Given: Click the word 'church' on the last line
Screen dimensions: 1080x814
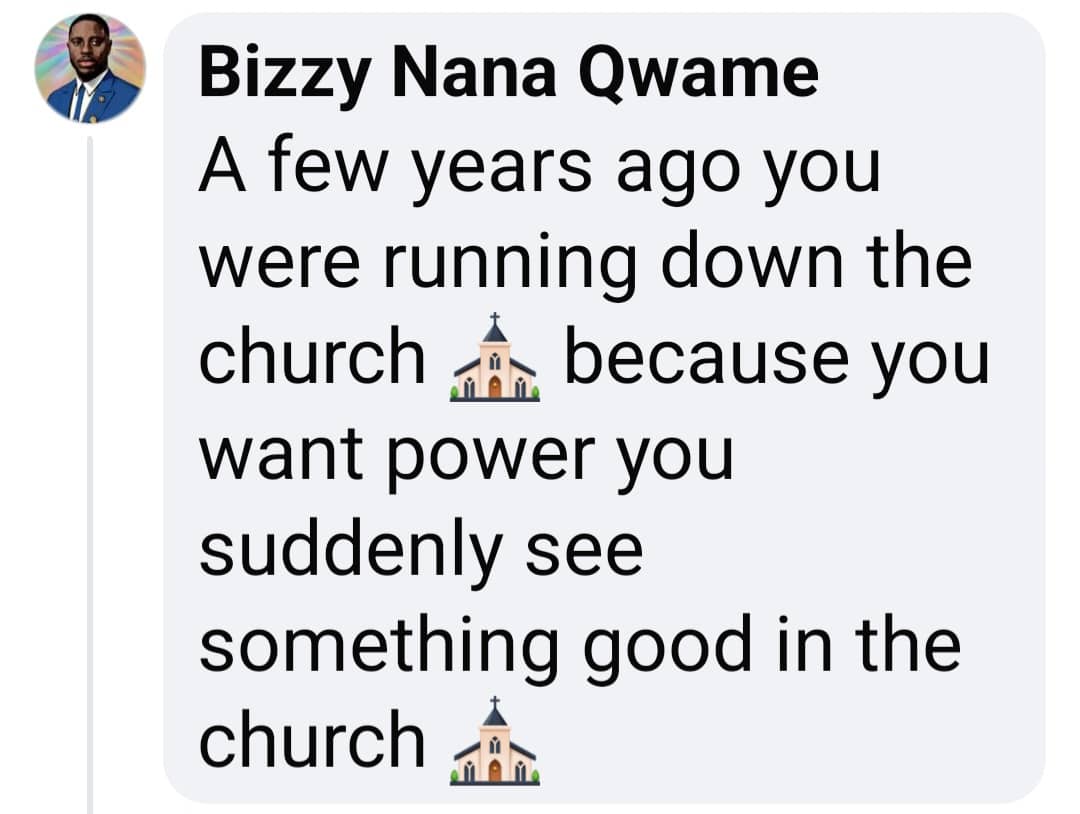Looking at the screenshot, I should (312, 741).
